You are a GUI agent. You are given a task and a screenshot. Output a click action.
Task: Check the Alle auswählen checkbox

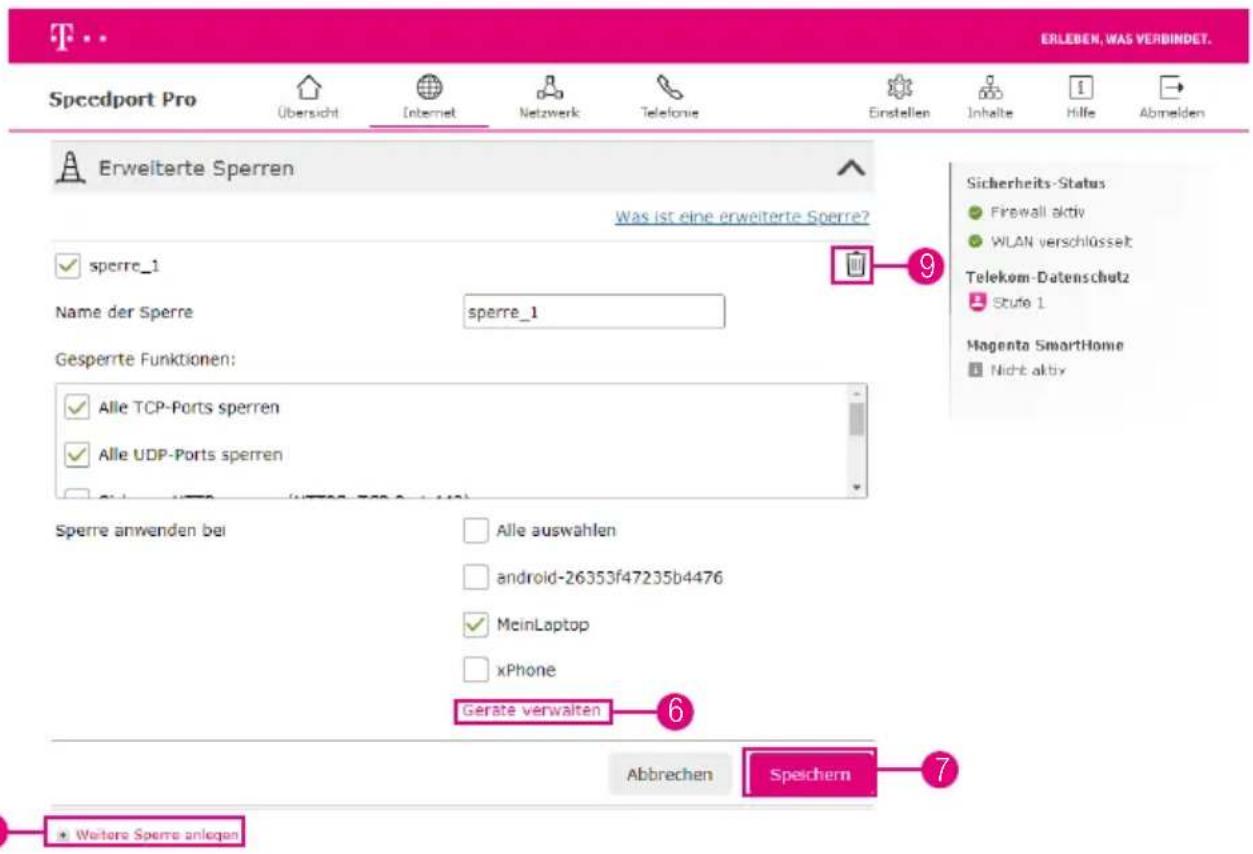point(475,531)
